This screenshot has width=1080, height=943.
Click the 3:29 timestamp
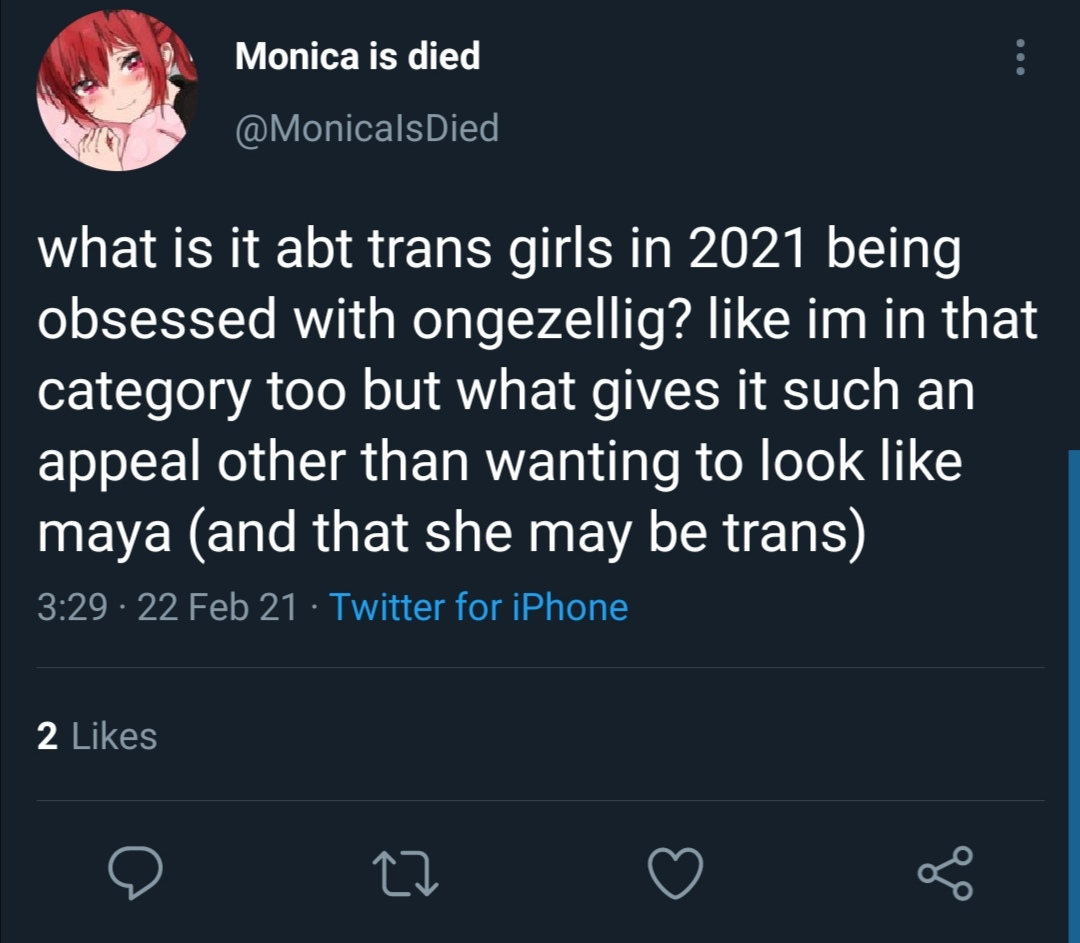(71, 607)
